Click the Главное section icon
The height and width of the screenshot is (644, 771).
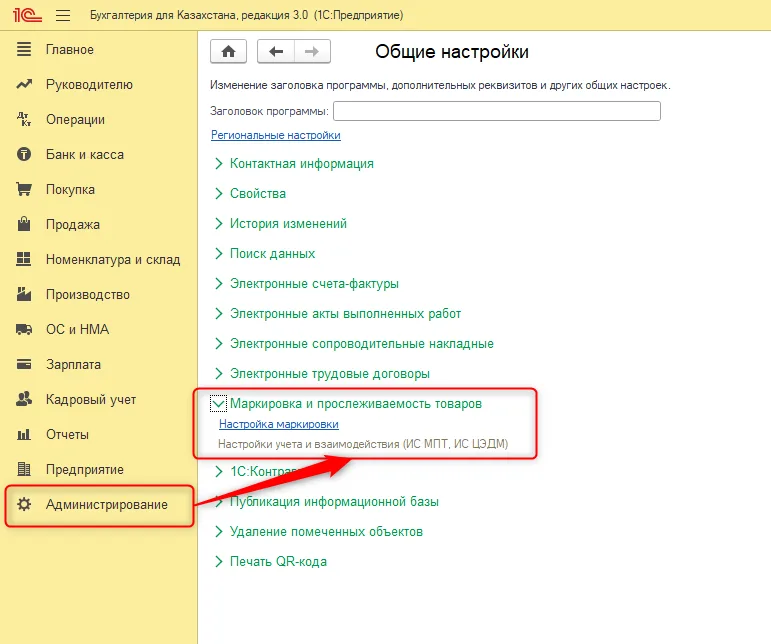click(24, 49)
